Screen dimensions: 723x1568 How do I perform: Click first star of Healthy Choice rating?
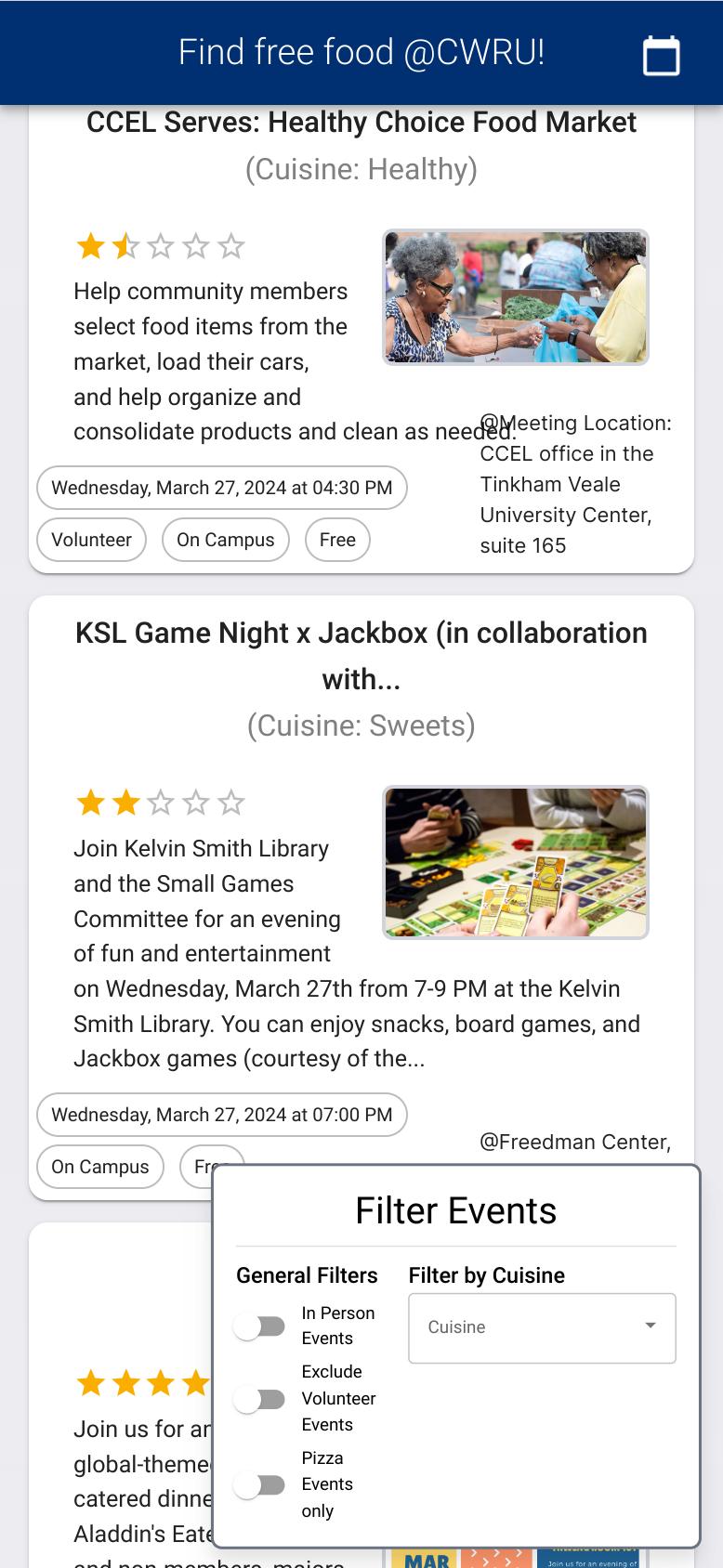click(x=91, y=247)
